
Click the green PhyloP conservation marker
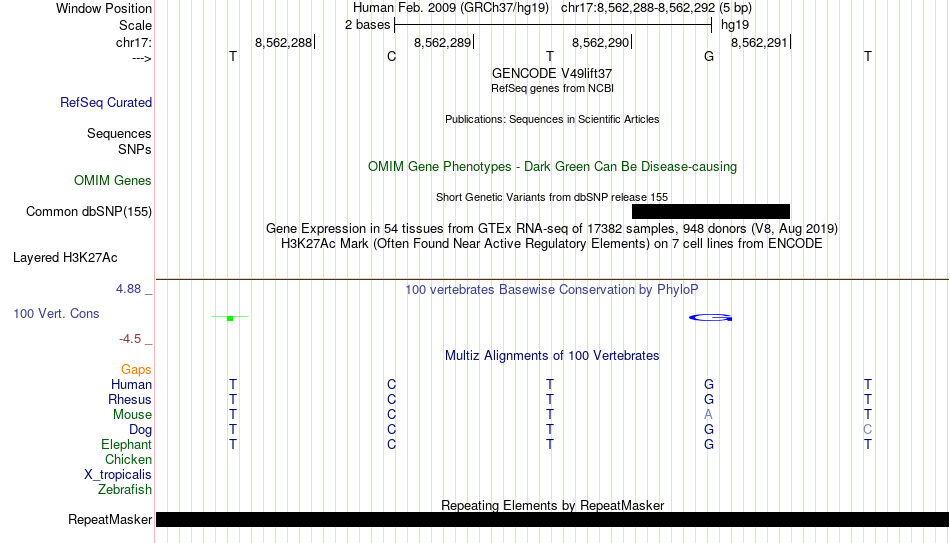pyautogui.click(x=230, y=318)
